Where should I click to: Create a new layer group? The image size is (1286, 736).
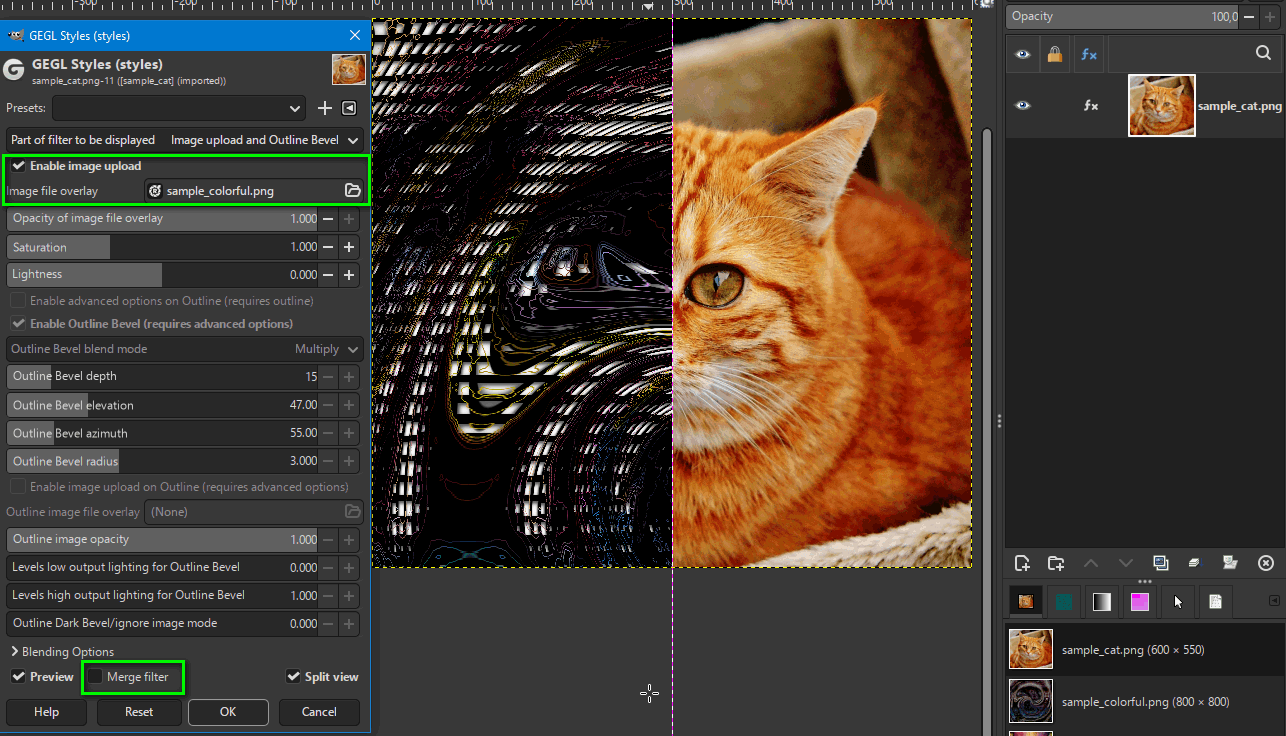(1056, 563)
